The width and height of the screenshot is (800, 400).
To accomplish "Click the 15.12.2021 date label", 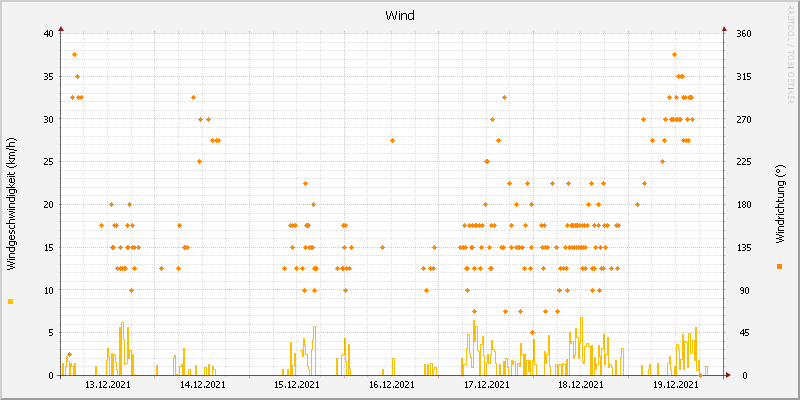I will 297,385.
